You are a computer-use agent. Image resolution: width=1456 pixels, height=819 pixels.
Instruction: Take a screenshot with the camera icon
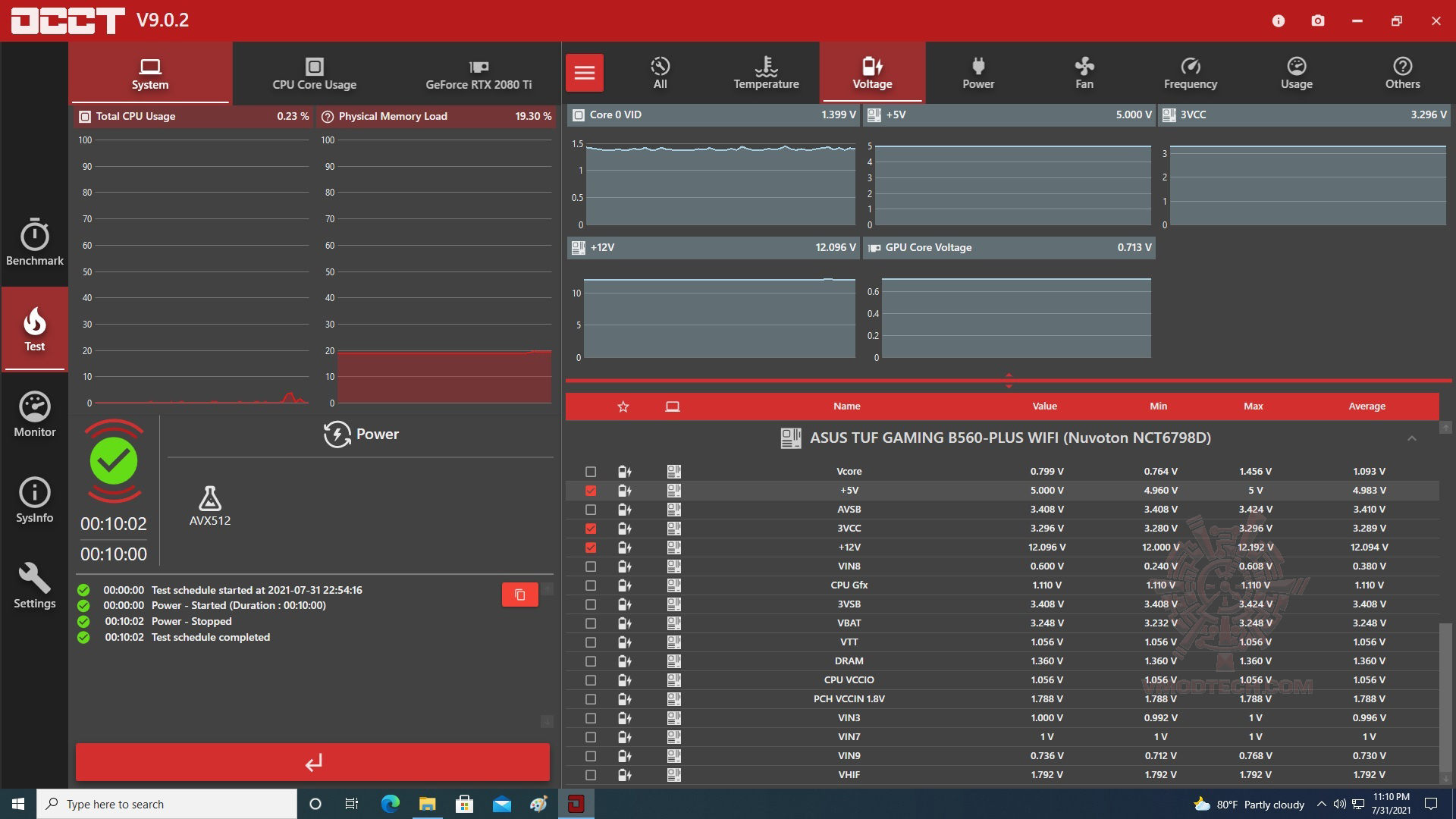pyautogui.click(x=1318, y=20)
